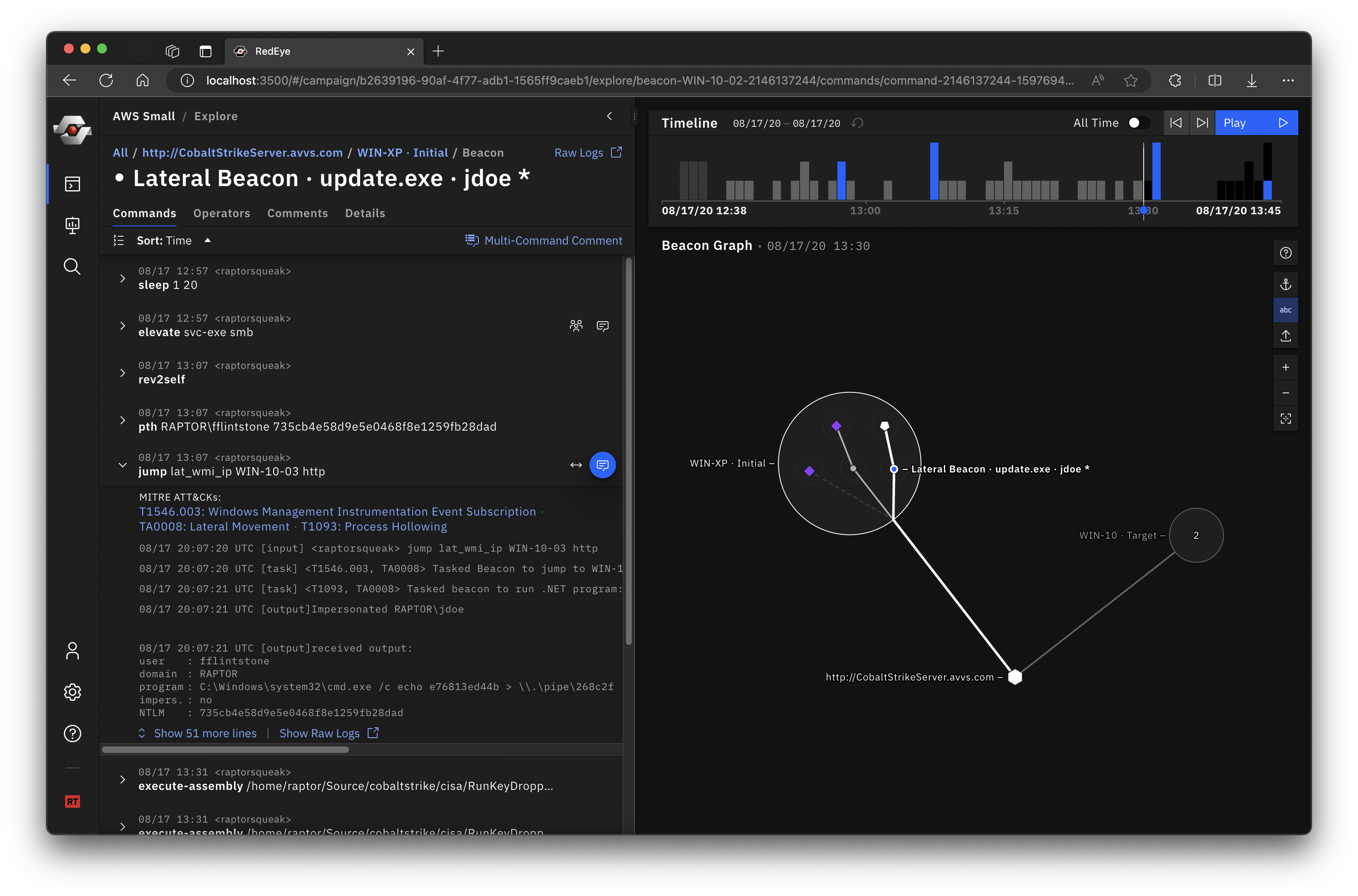Open the Presentations icon in left sidebar
The image size is (1358, 896).
click(72, 225)
